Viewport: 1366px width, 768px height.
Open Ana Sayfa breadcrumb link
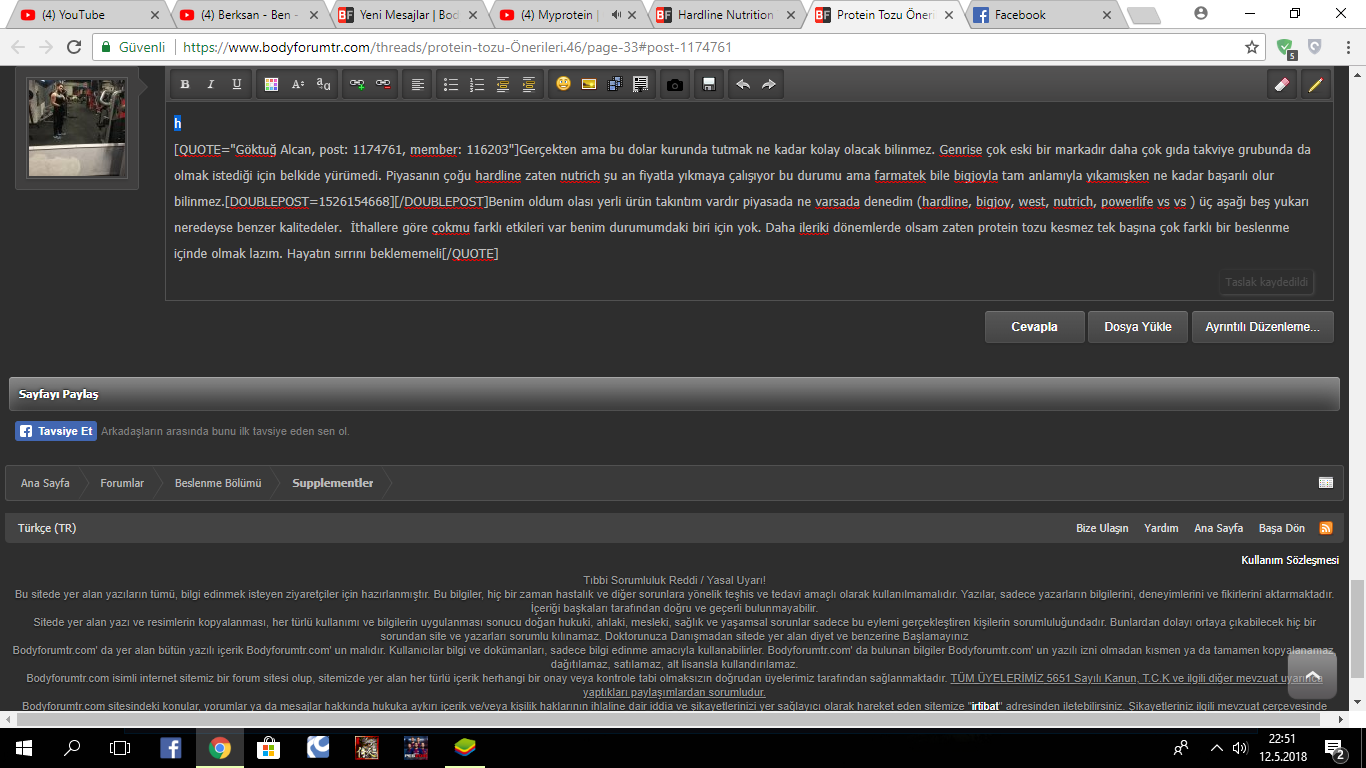[x=45, y=483]
